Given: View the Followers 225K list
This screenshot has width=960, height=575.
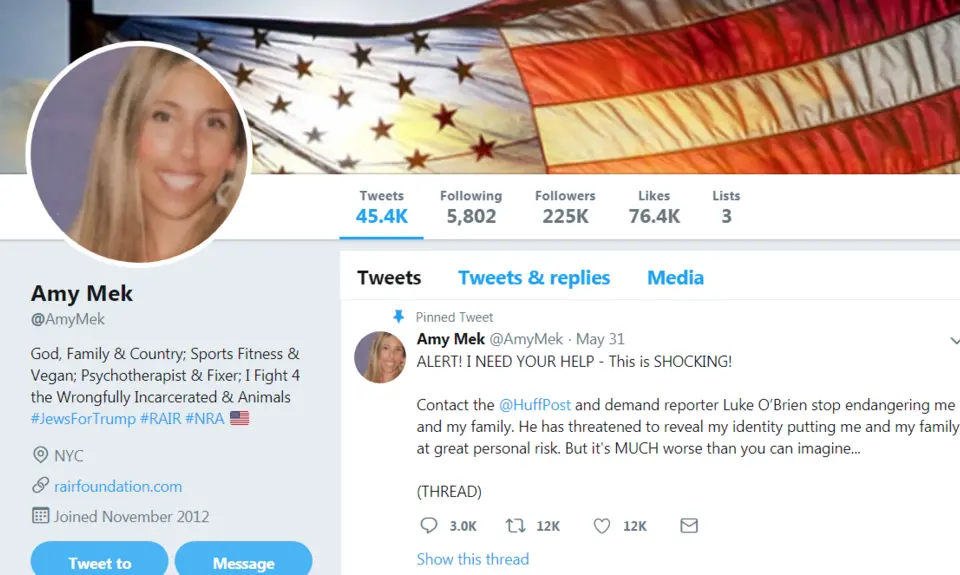Looking at the screenshot, I should click(x=565, y=208).
